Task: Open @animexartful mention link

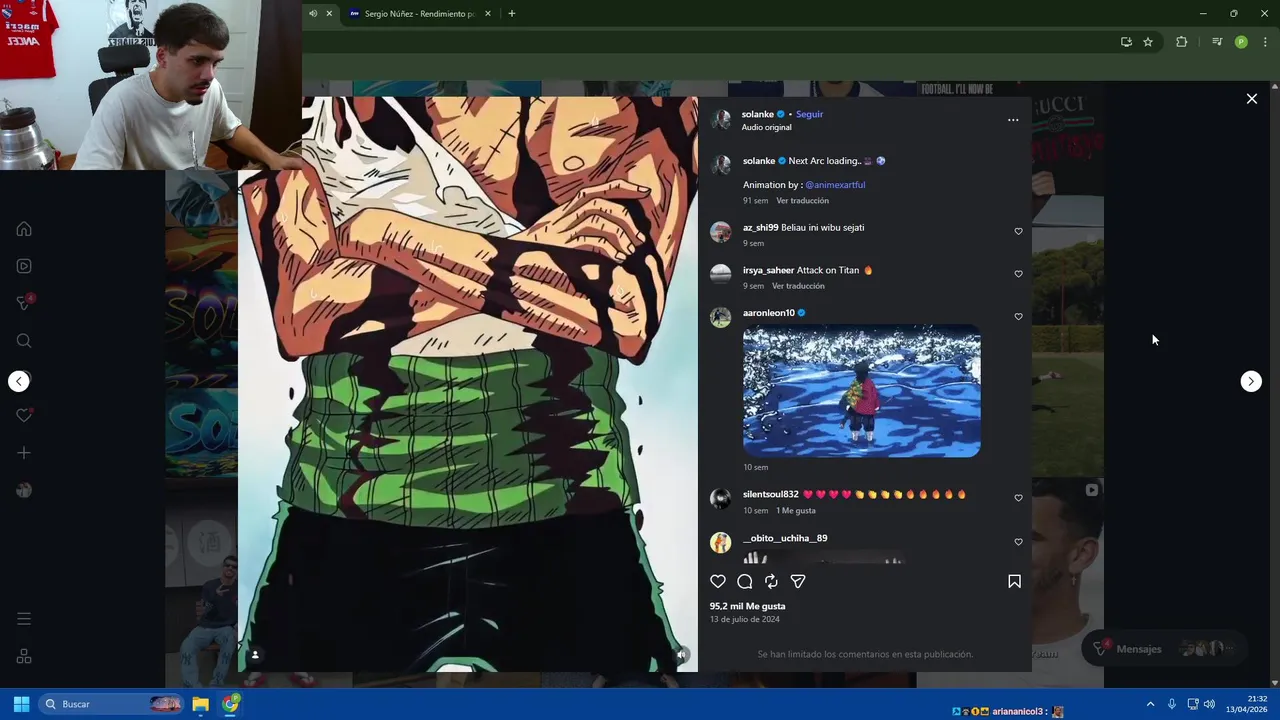Action: point(835,185)
